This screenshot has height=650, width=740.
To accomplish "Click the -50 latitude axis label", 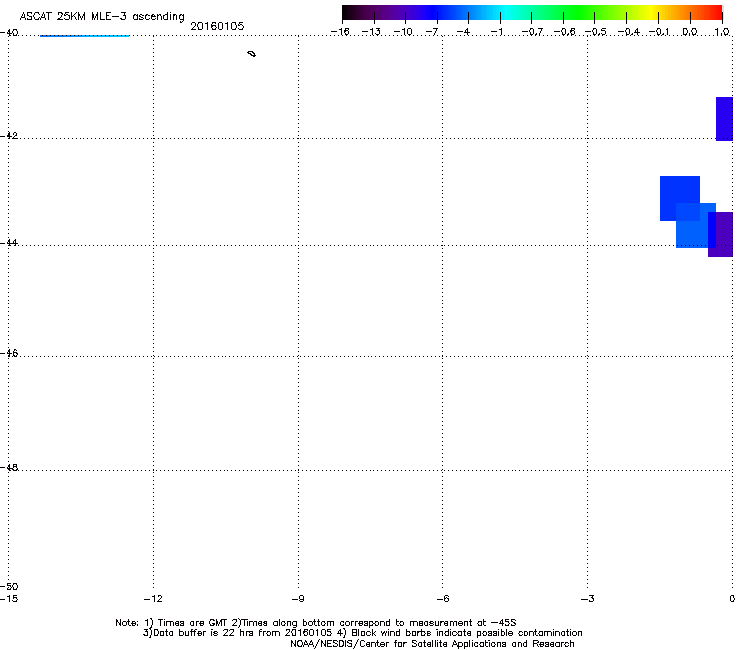I will pos(9,586).
